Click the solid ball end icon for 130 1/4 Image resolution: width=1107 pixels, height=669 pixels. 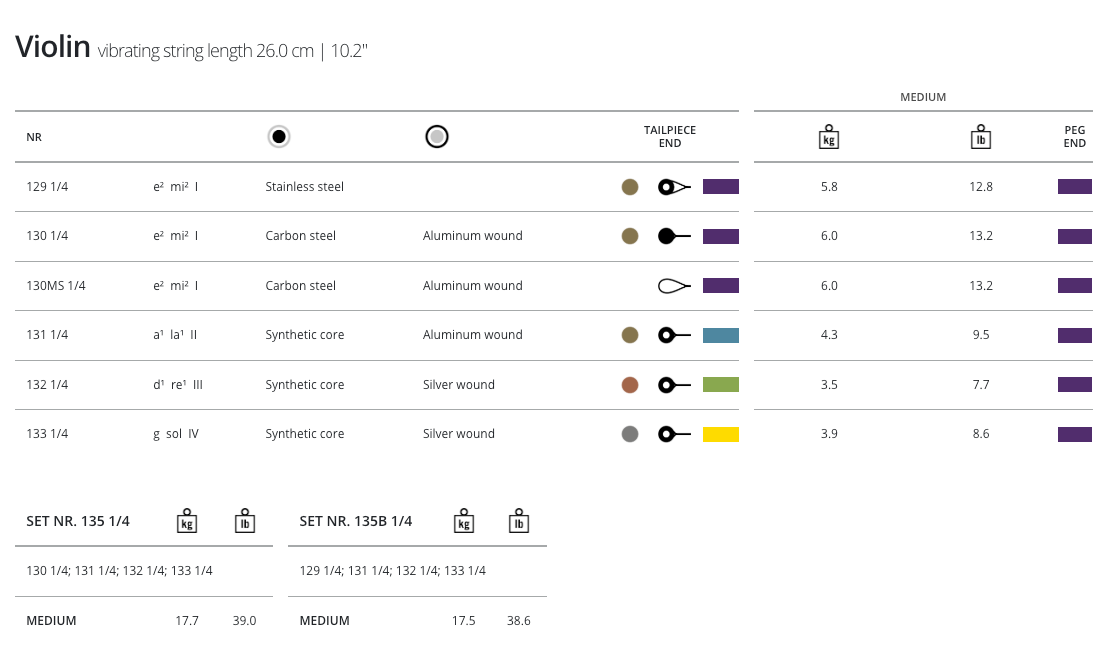click(674, 236)
